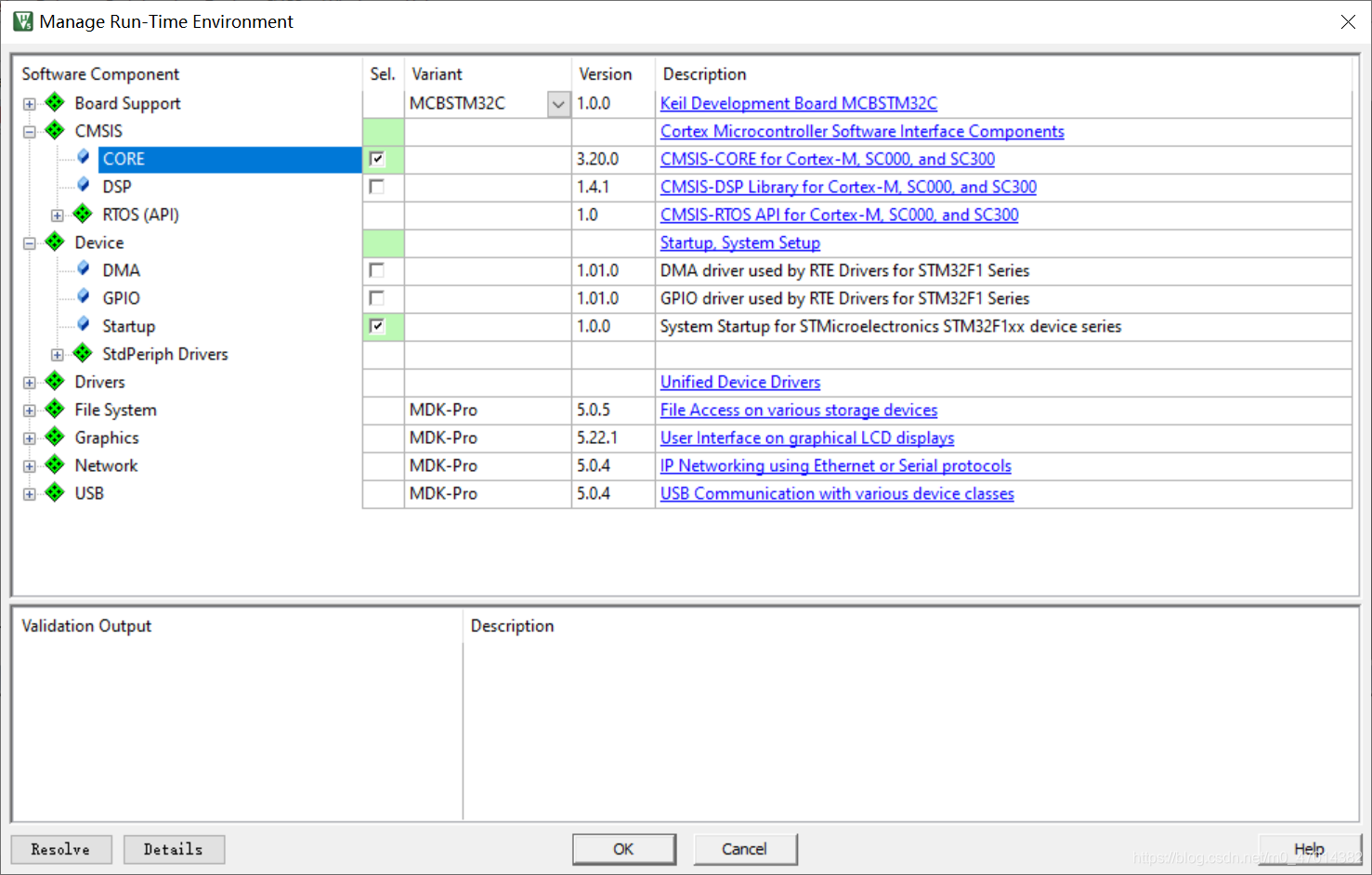Click the Resolve button
The width and height of the screenshot is (1372, 875).
(61, 849)
